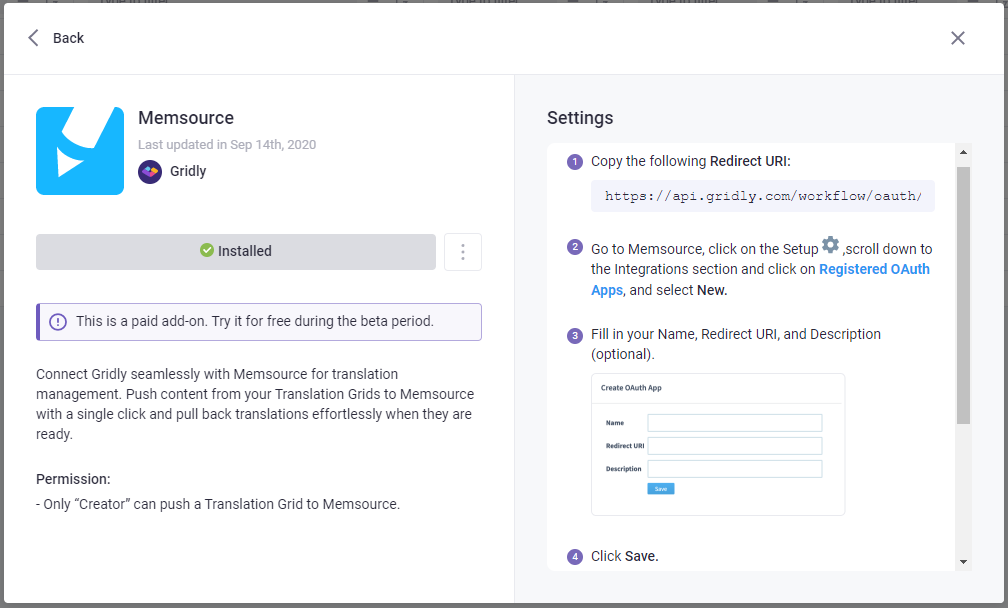Click the step 1 number badge
Viewport: 1008px width, 608px height.
(575, 162)
